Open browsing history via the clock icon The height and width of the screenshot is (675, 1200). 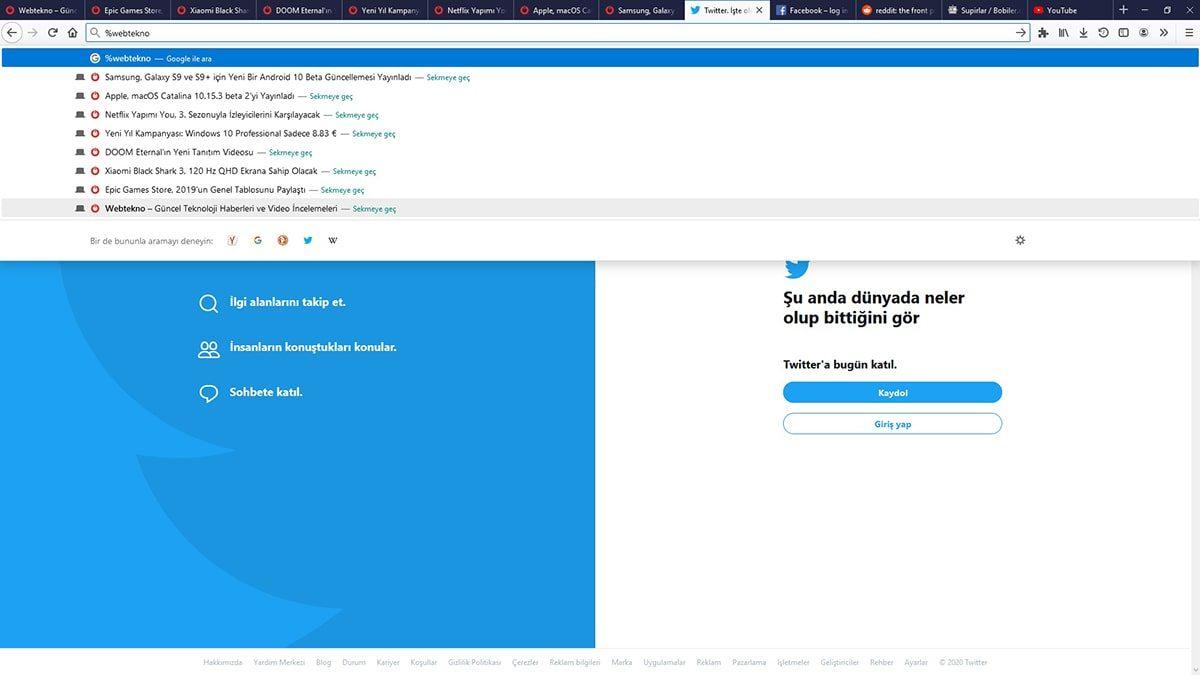click(1103, 32)
